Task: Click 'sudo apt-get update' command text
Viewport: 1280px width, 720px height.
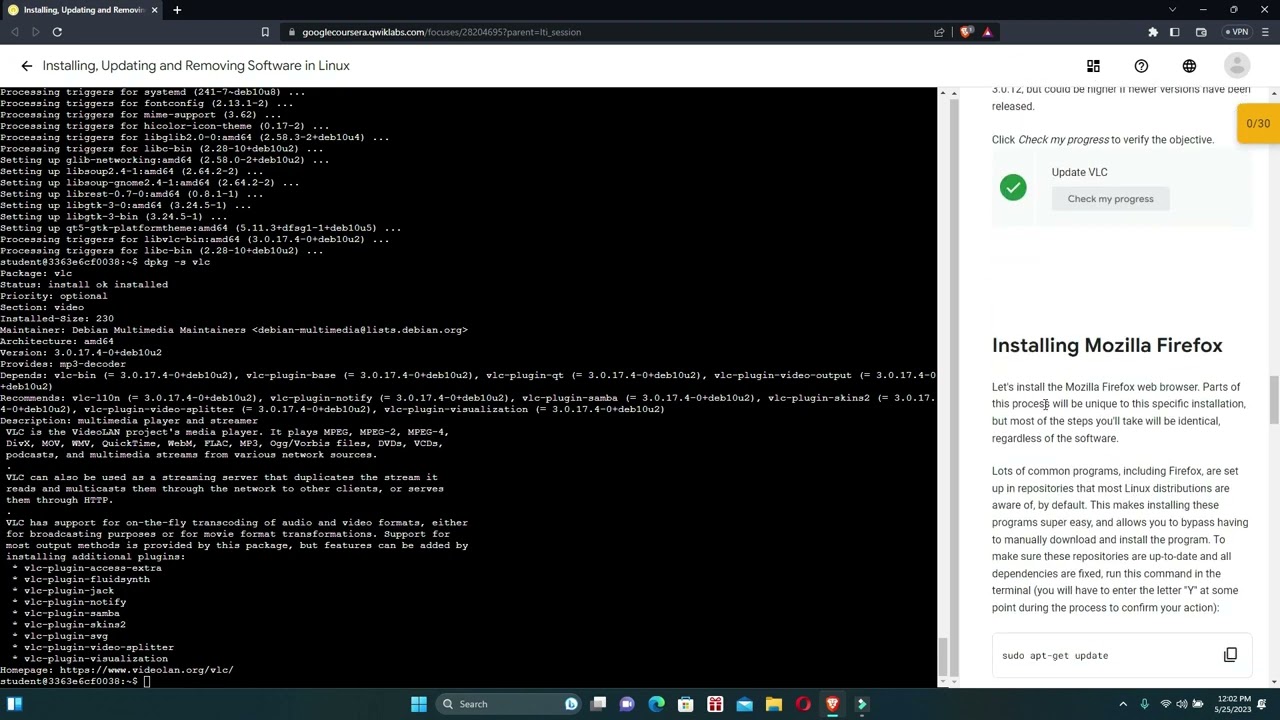Action: 1055,656
